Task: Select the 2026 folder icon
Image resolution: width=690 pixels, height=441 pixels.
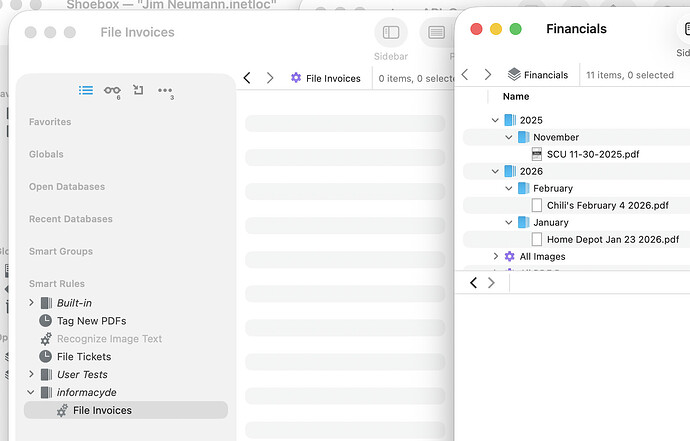Action: coord(510,171)
